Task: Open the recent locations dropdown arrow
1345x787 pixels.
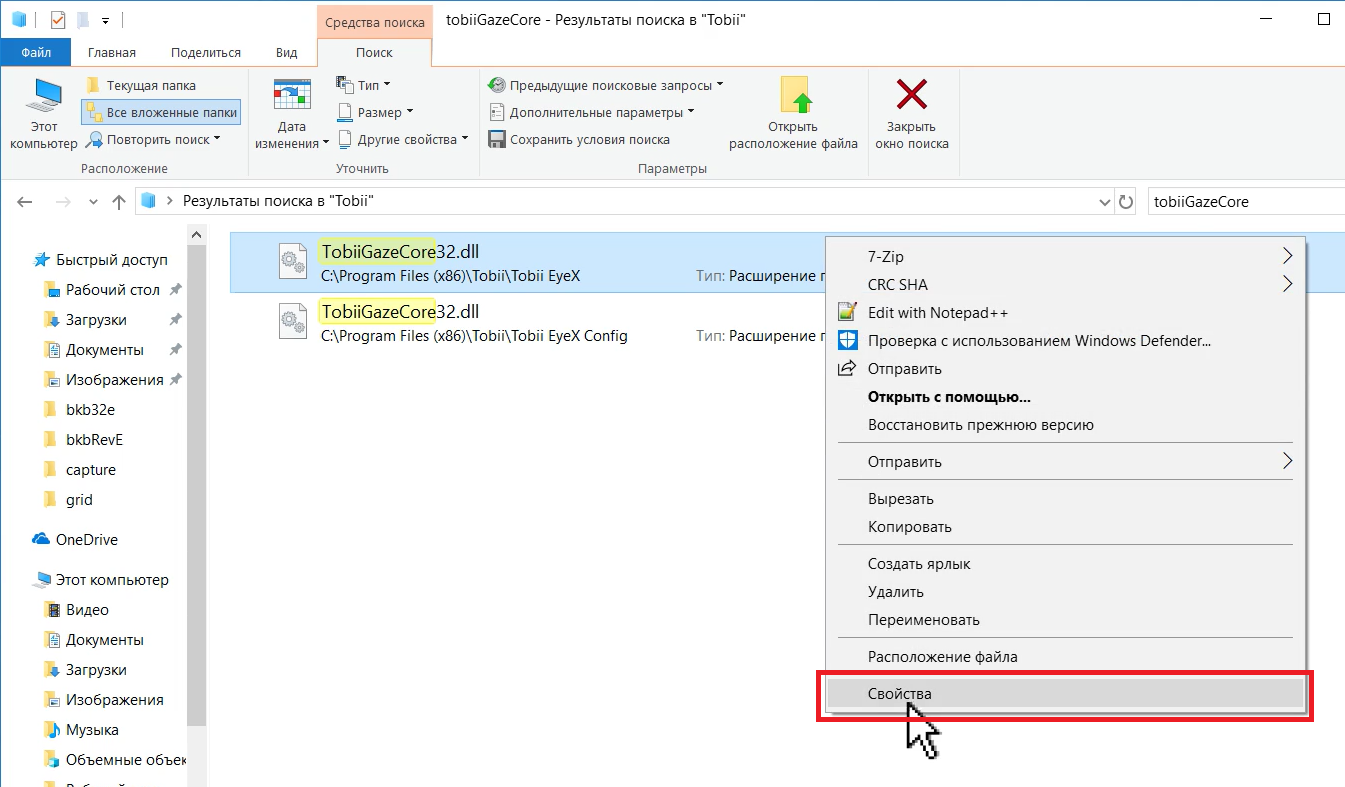Action: (94, 201)
